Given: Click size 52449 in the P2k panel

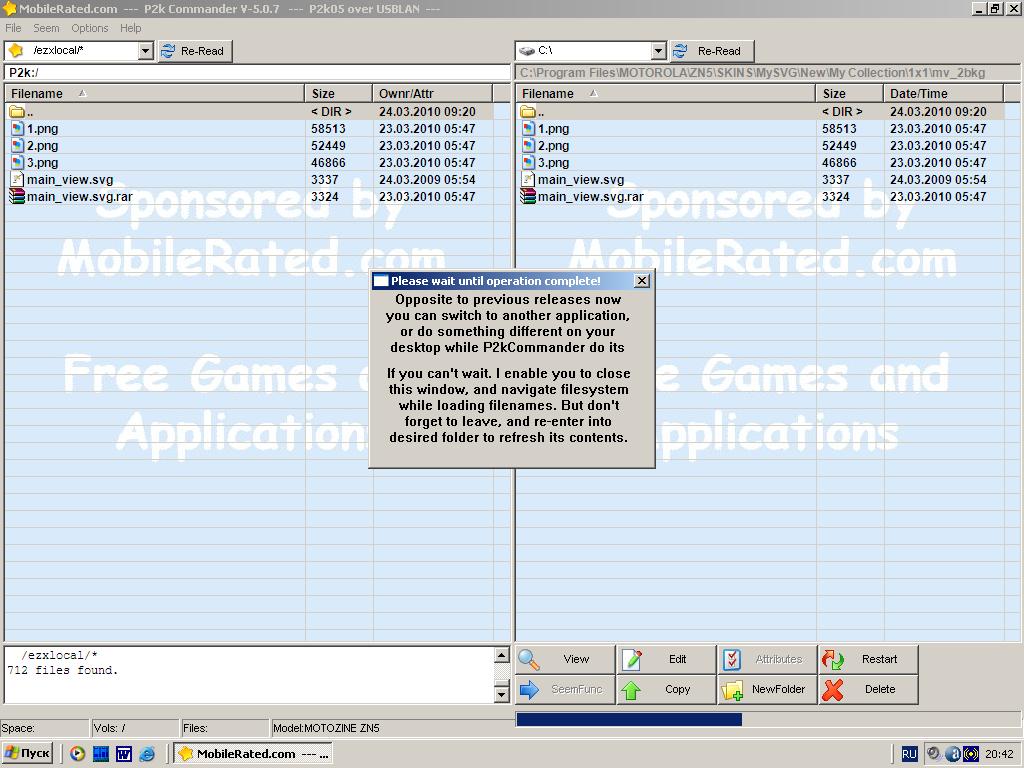Looking at the screenshot, I should tap(328, 146).
